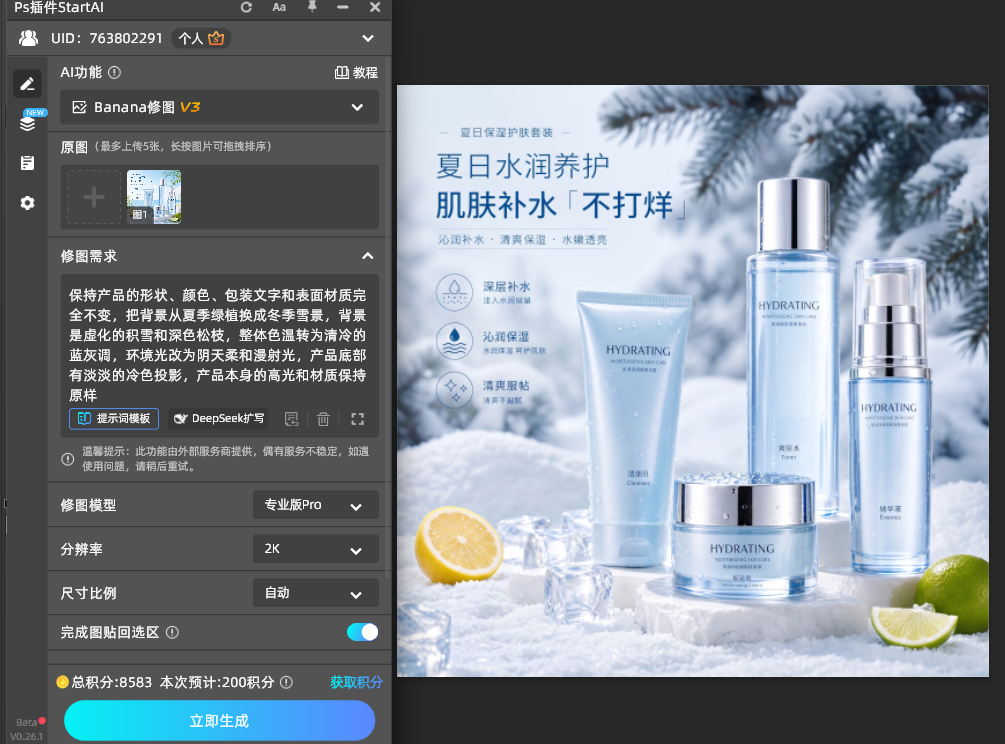This screenshot has width=1005, height=744.
Task: Open the 分辨率 2K dropdown
Action: point(315,549)
